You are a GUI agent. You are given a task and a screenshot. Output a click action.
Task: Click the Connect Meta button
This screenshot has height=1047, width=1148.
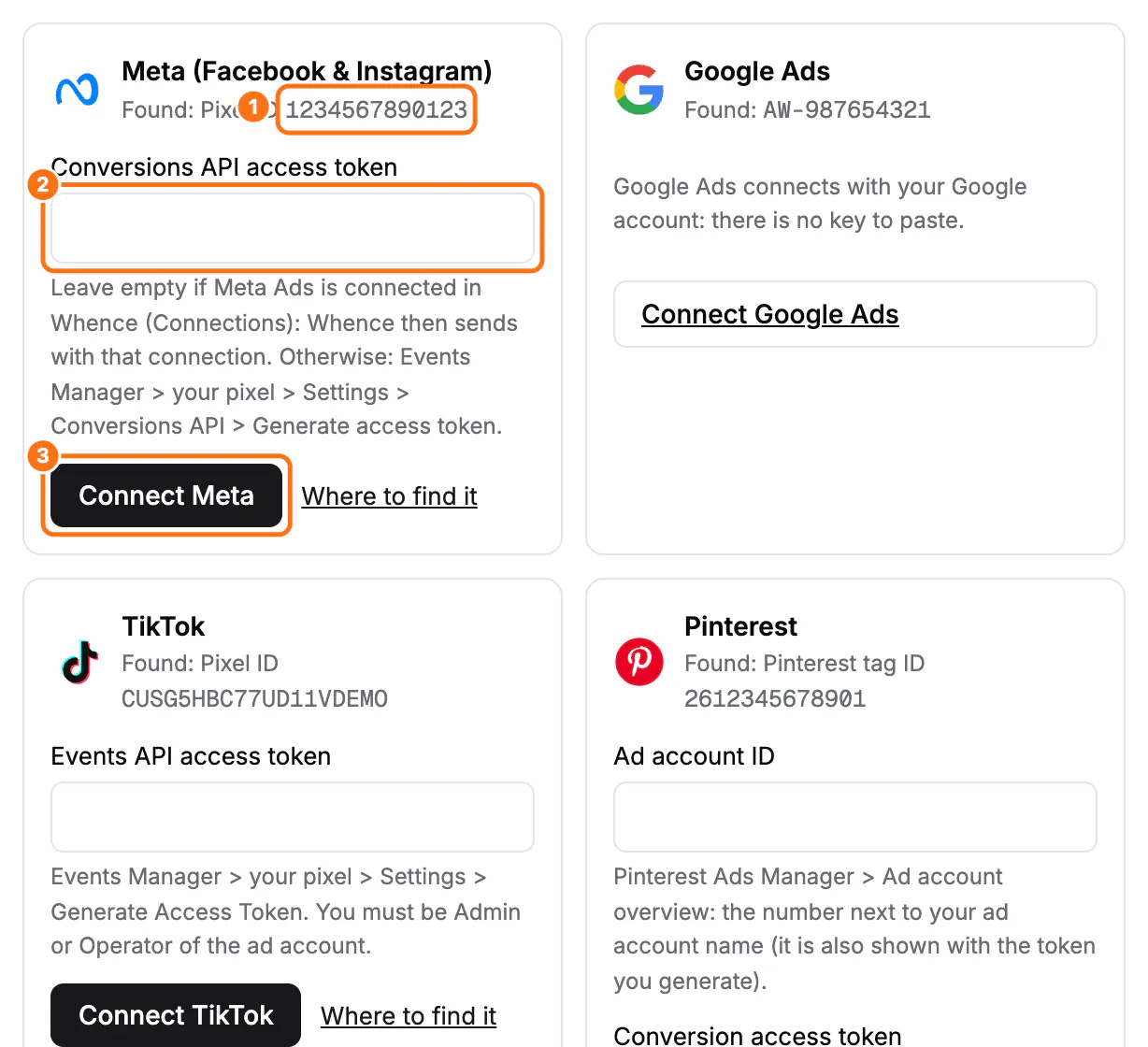(166, 495)
